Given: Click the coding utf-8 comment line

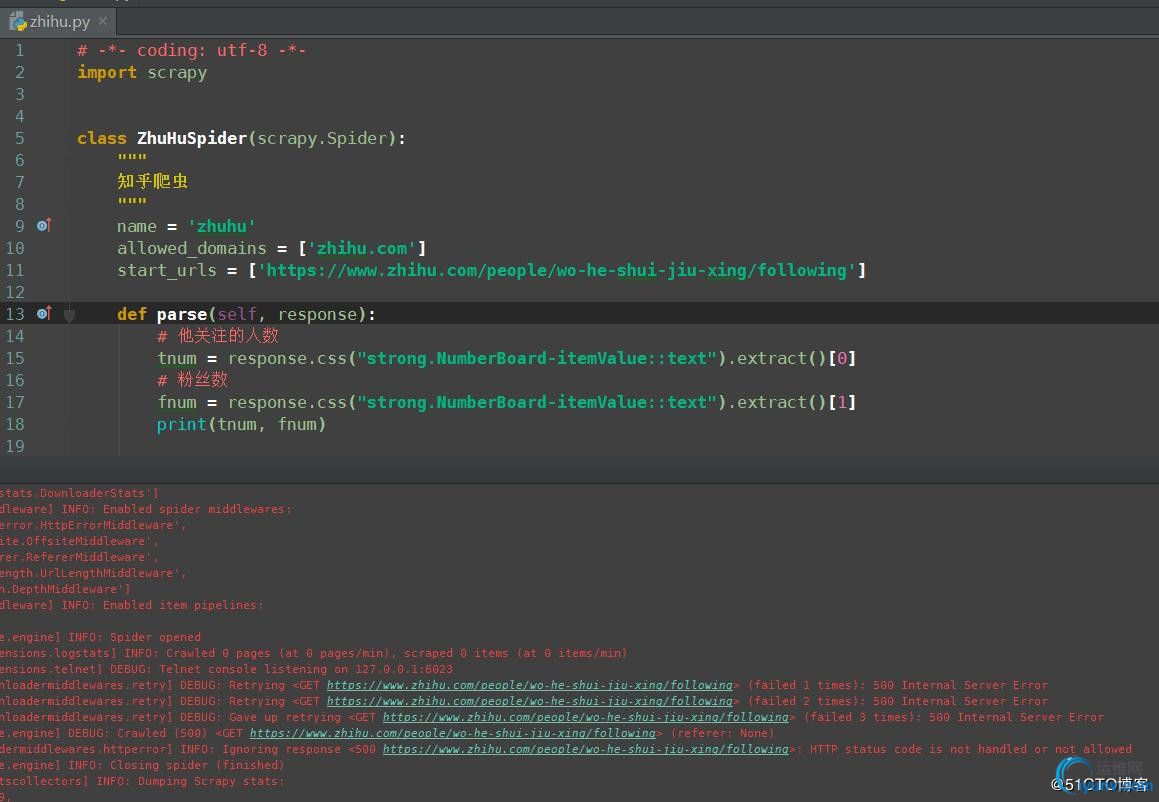Looking at the screenshot, I should pyautogui.click(x=191, y=50).
